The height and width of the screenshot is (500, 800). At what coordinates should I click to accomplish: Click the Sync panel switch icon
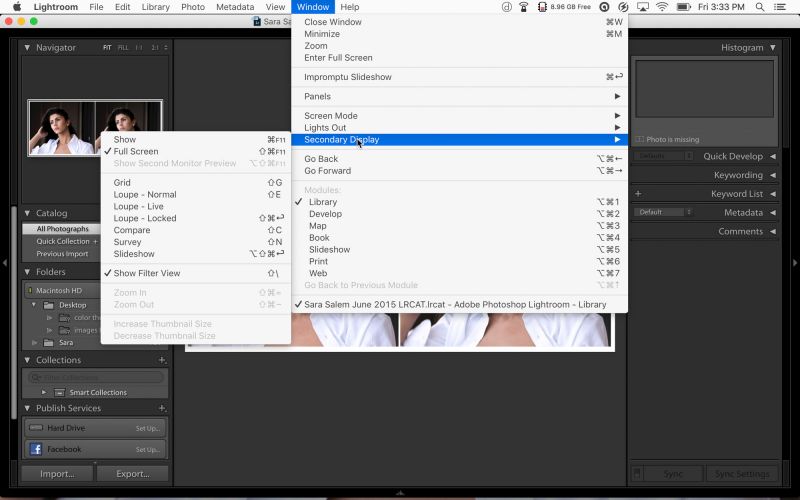(x=637, y=473)
